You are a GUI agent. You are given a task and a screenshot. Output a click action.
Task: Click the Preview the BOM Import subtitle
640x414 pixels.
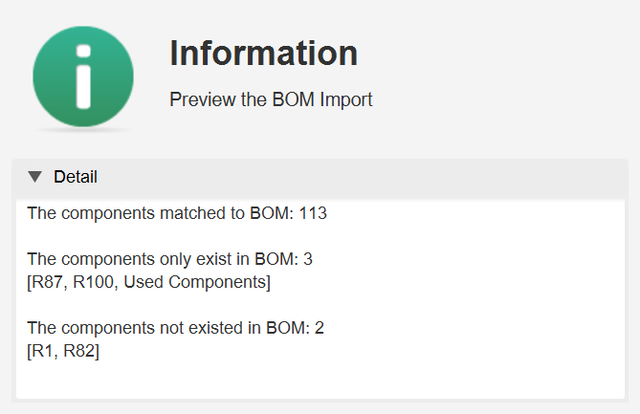[271, 100]
